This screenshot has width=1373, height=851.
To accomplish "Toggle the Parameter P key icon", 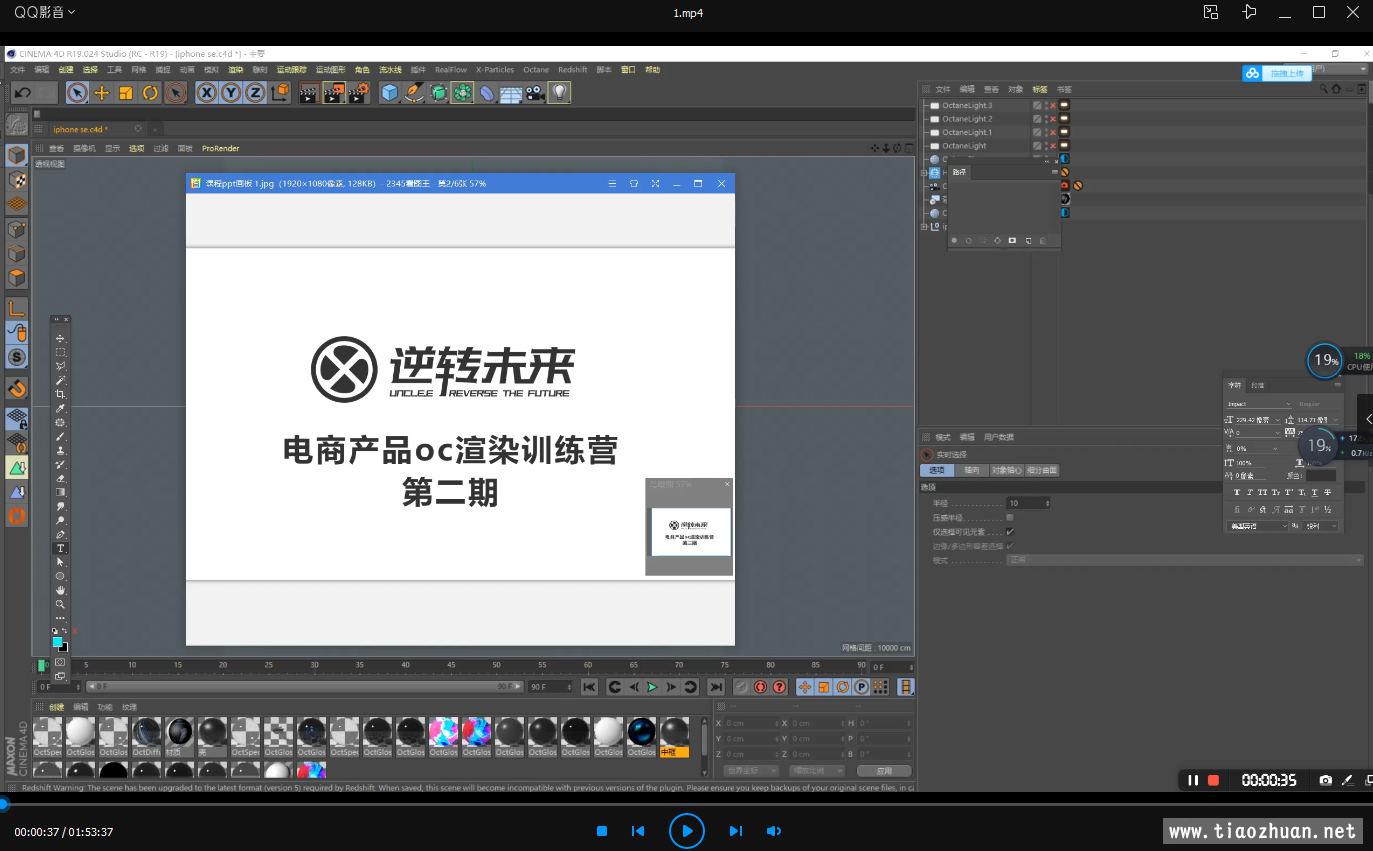I will click(x=861, y=687).
